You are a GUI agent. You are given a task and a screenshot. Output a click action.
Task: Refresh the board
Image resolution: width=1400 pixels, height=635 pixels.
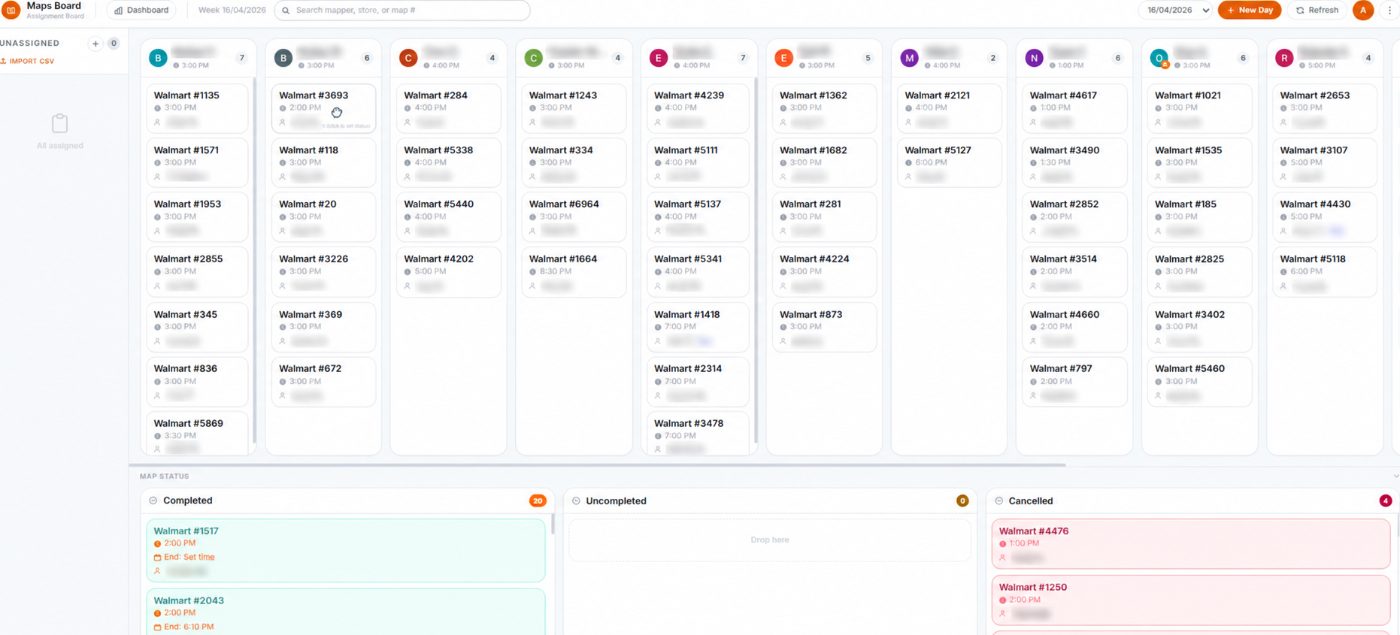[x=1316, y=10]
